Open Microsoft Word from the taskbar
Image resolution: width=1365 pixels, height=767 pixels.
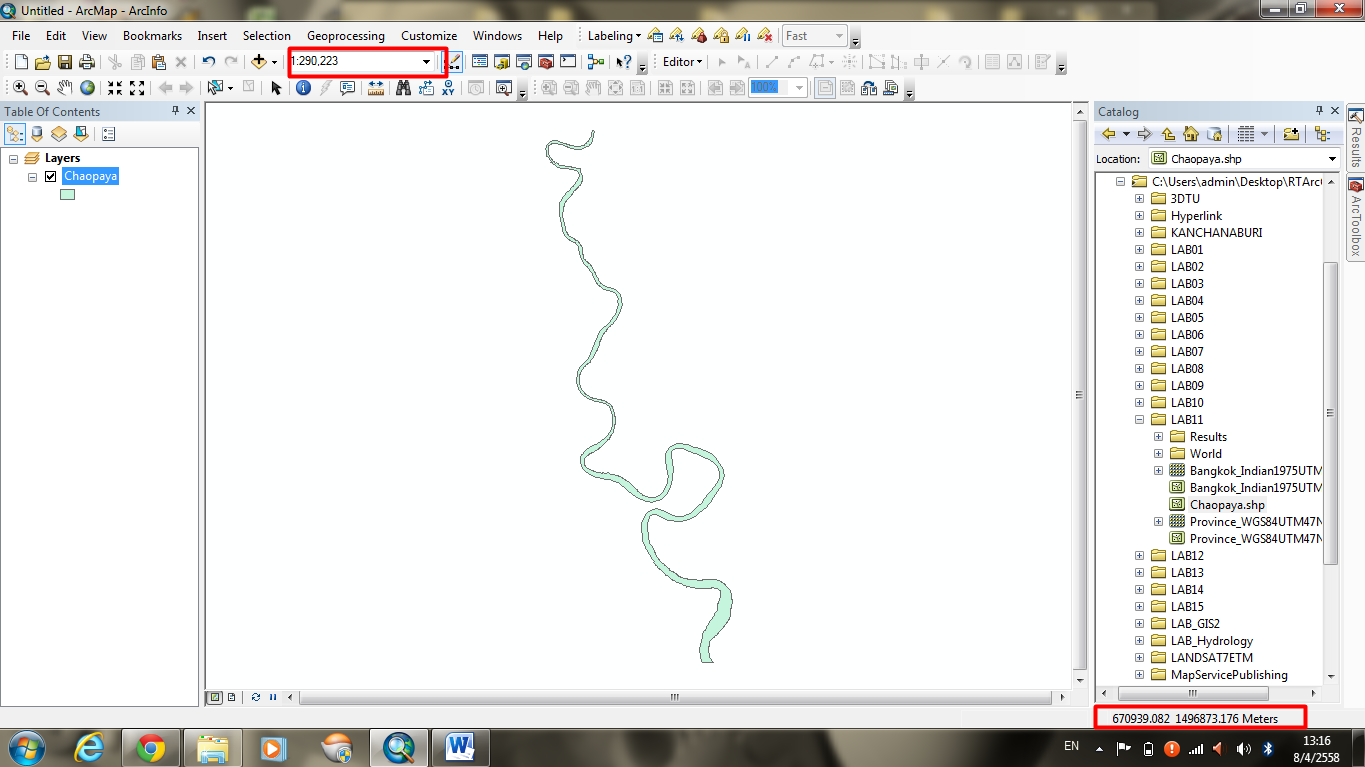coord(461,748)
